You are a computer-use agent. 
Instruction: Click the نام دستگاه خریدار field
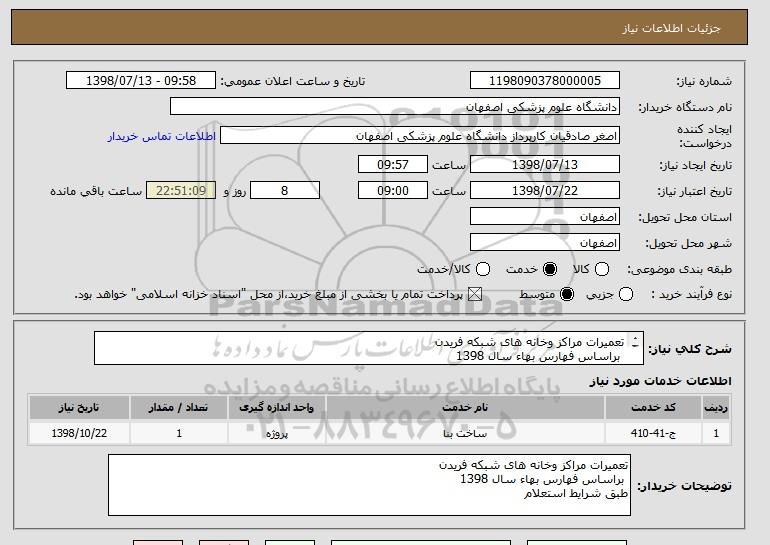tap(395, 107)
